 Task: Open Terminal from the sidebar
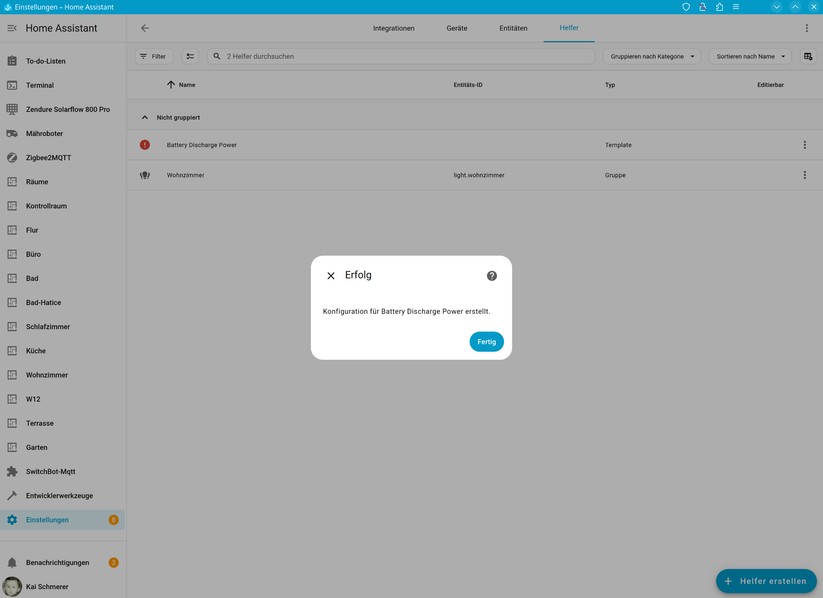tap(40, 85)
